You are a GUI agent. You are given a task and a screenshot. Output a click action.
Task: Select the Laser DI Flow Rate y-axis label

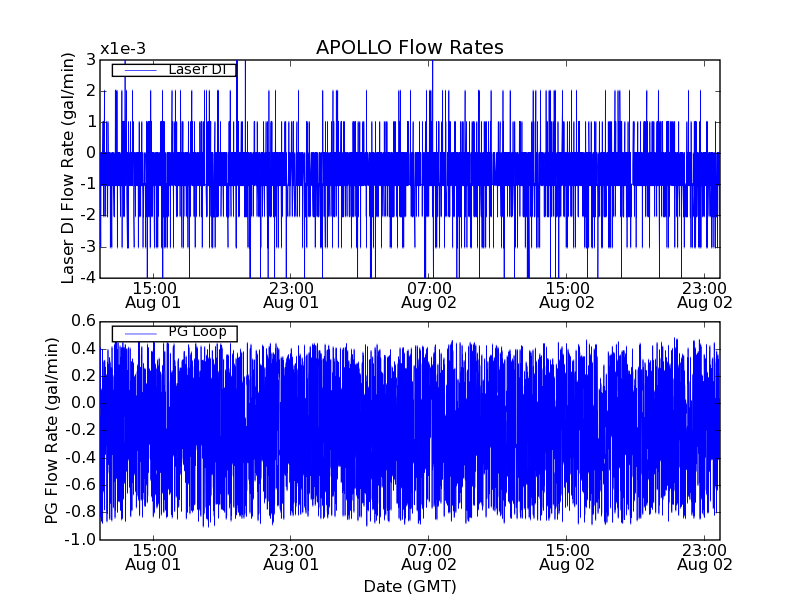[x=68, y=168]
